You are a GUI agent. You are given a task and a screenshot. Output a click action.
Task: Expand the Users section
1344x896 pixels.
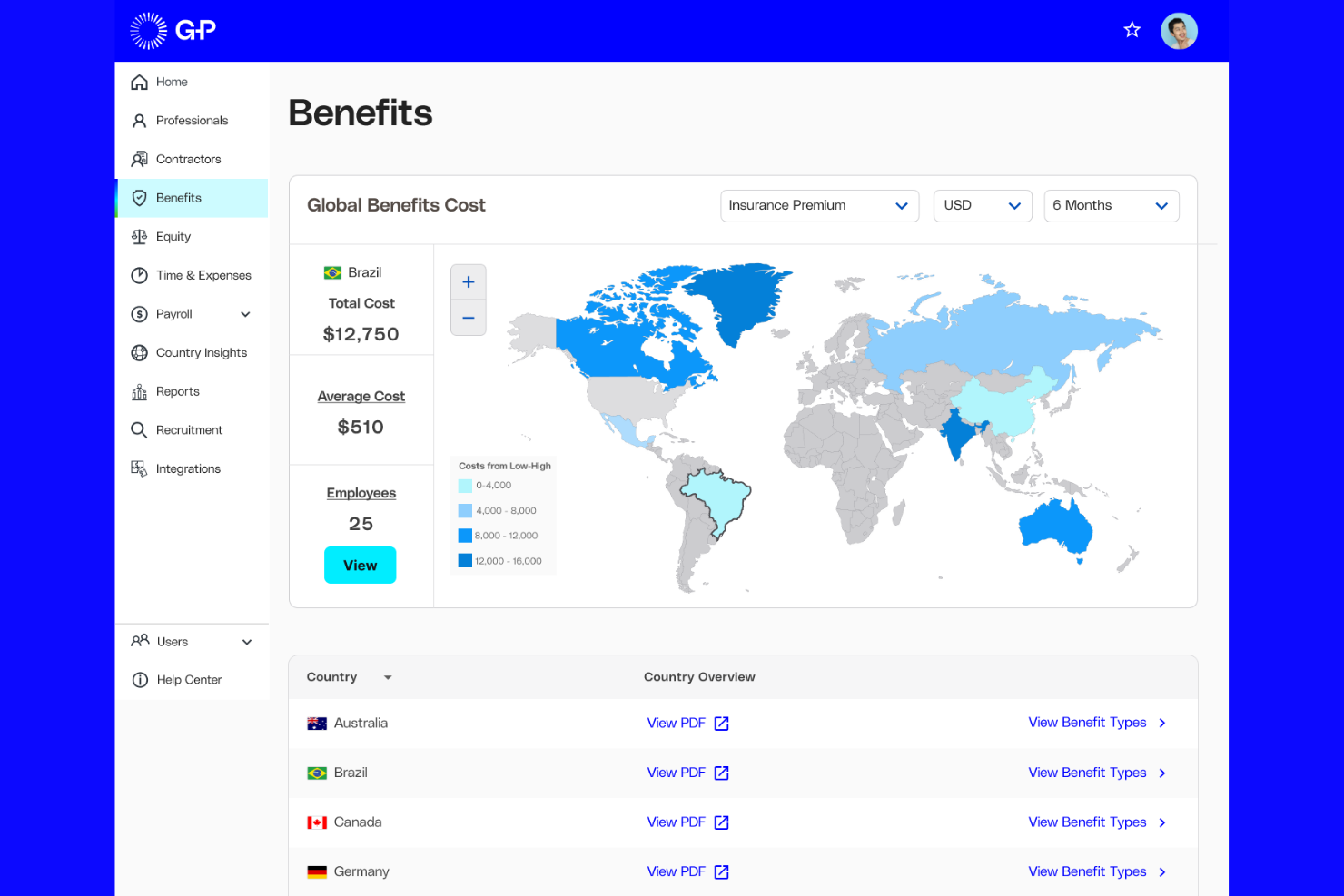click(x=246, y=641)
